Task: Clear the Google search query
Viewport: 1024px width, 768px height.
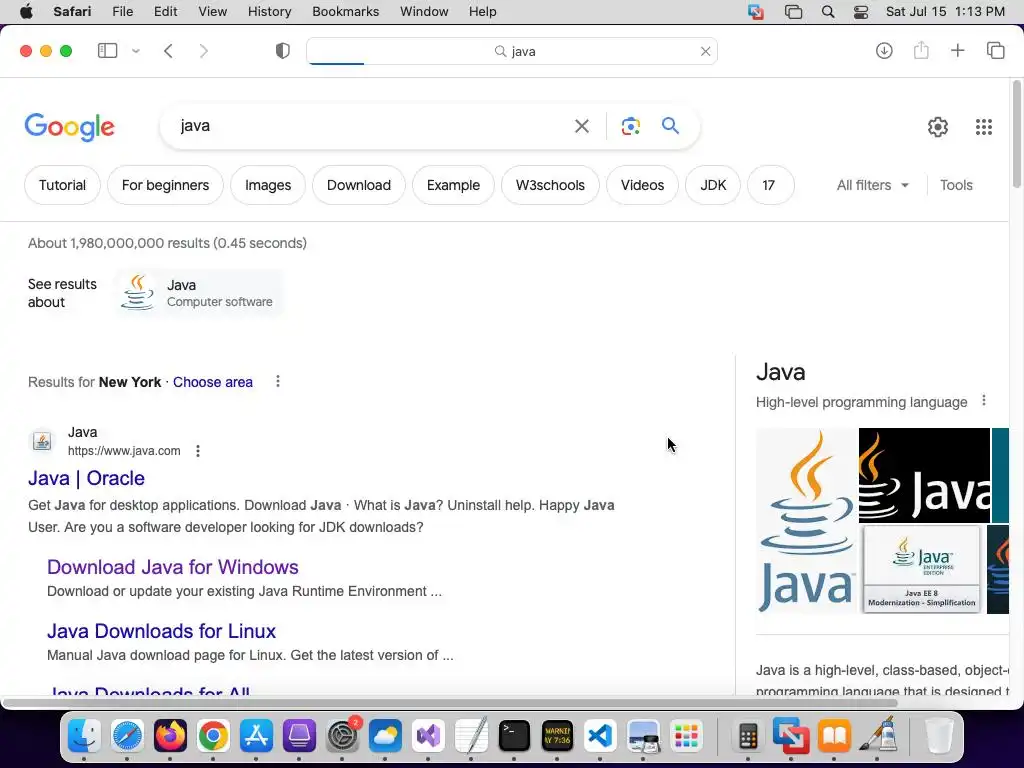Action: tap(582, 126)
